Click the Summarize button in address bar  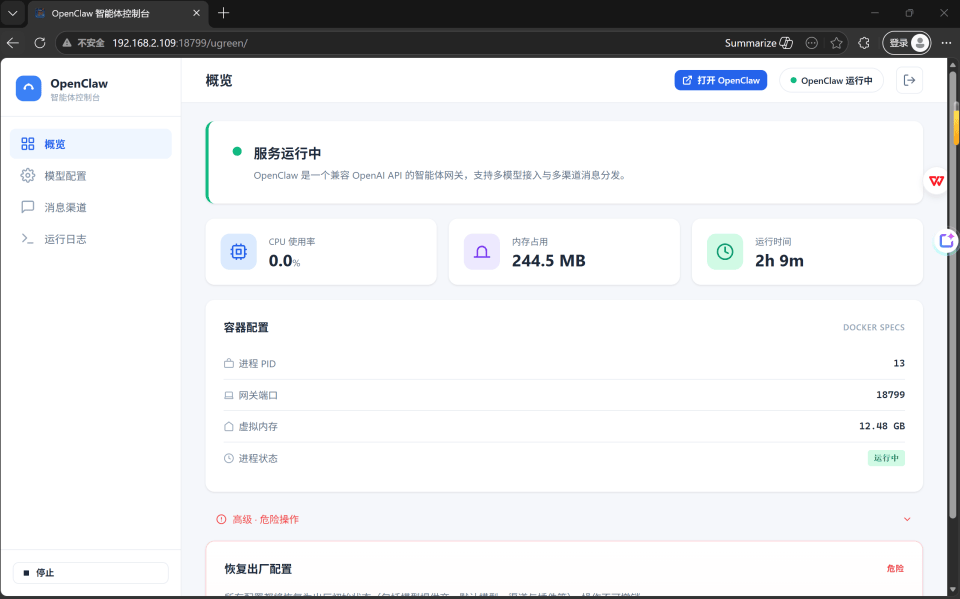pos(759,43)
